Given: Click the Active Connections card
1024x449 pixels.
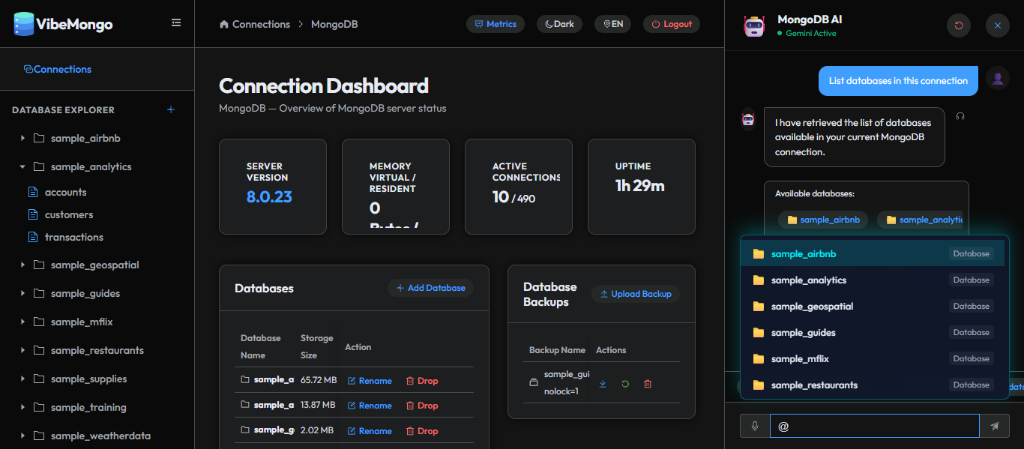Looking at the screenshot, I should pyautogui.click(x=519, y=187).
